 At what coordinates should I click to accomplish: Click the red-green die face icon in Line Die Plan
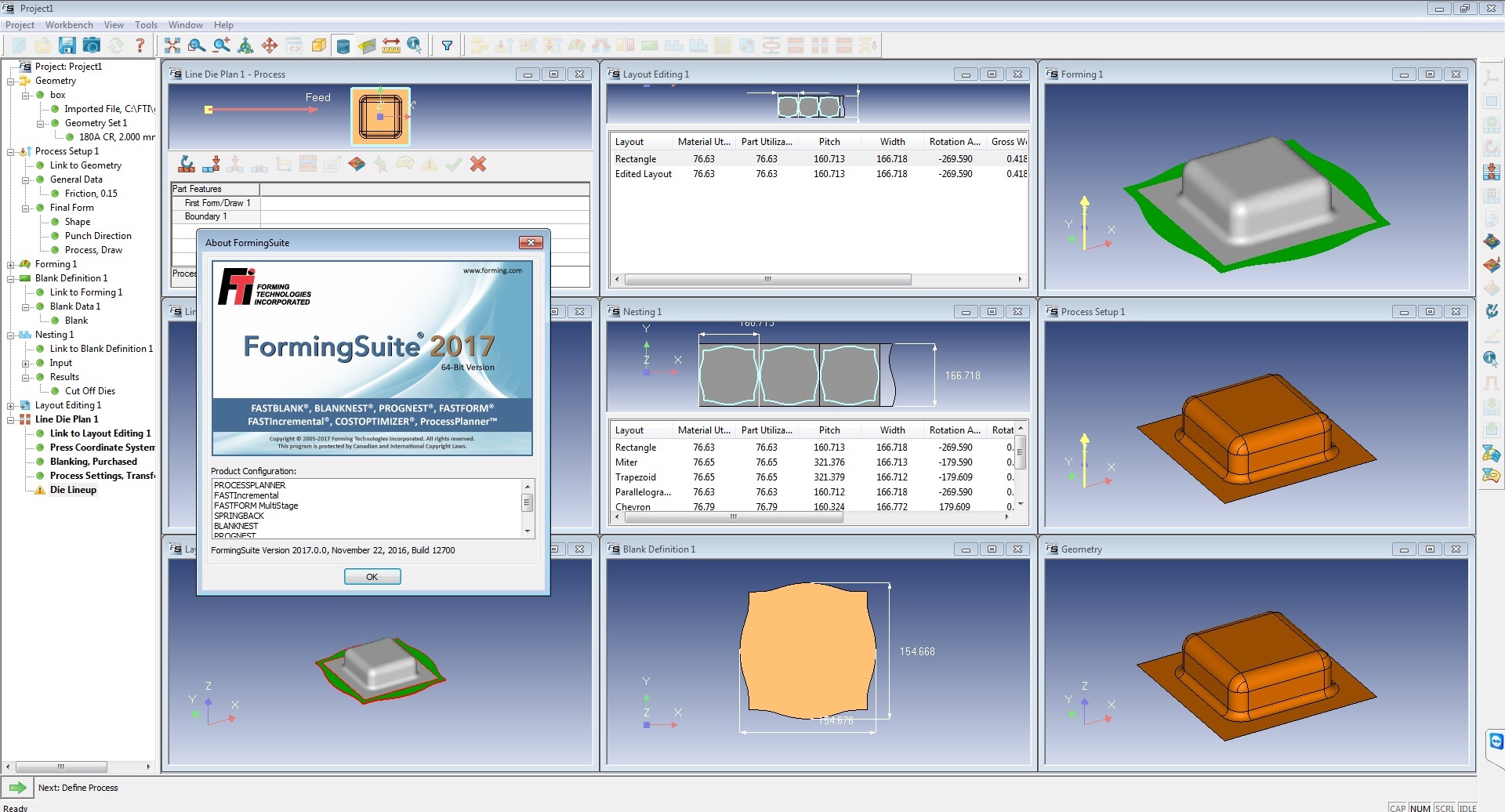(357, 164)
